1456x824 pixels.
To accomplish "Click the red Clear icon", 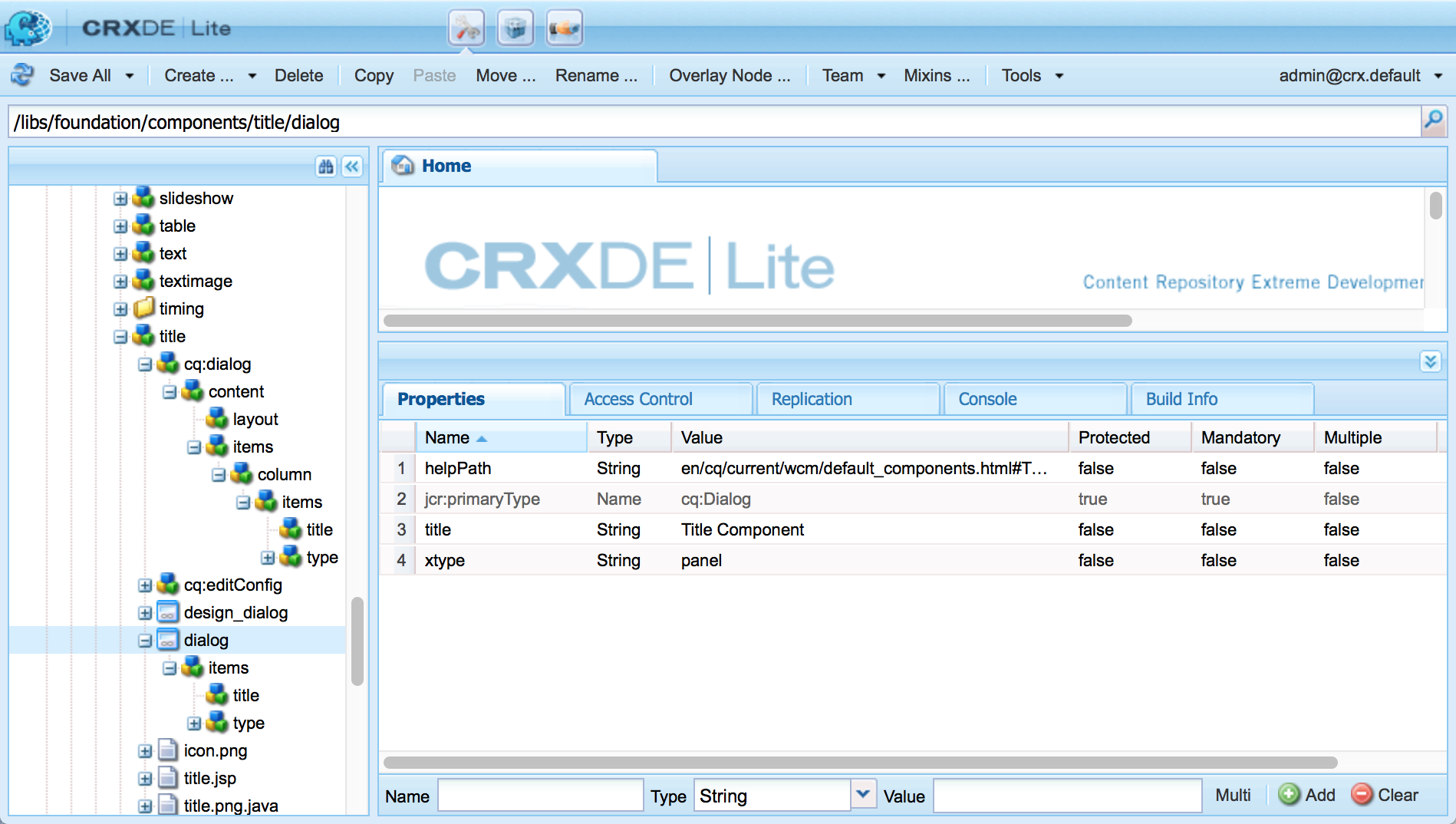I will coord(1362,795).
